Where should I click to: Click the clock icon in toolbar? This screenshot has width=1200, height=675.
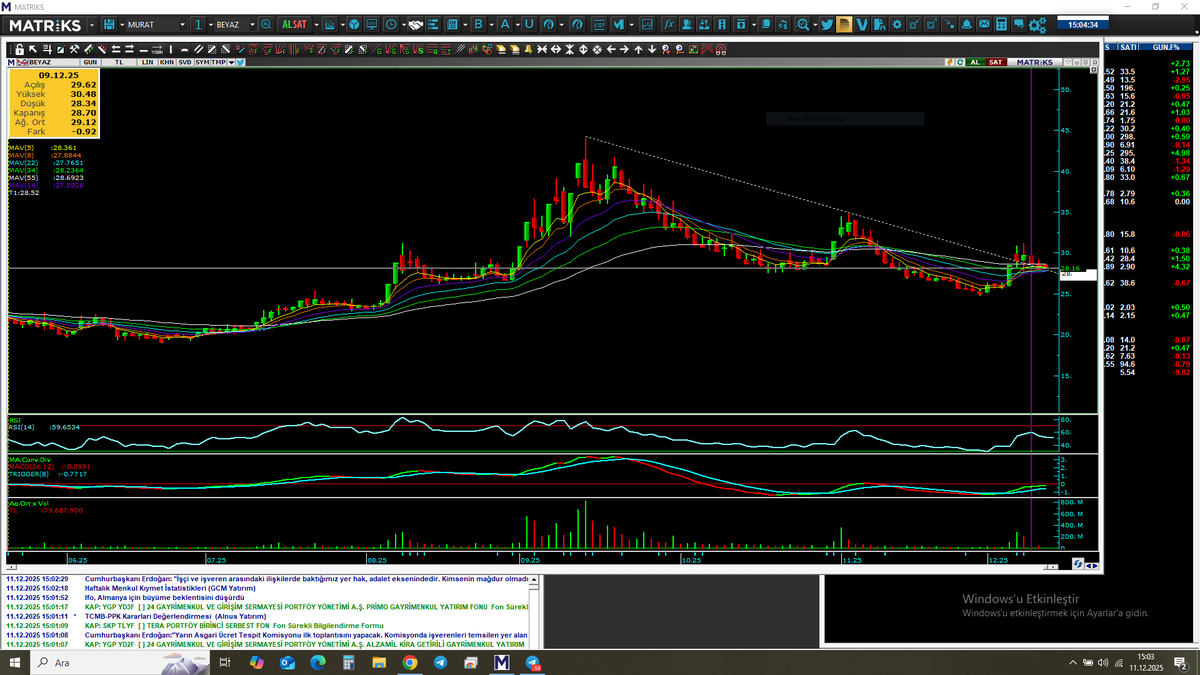tap(391, 24)
